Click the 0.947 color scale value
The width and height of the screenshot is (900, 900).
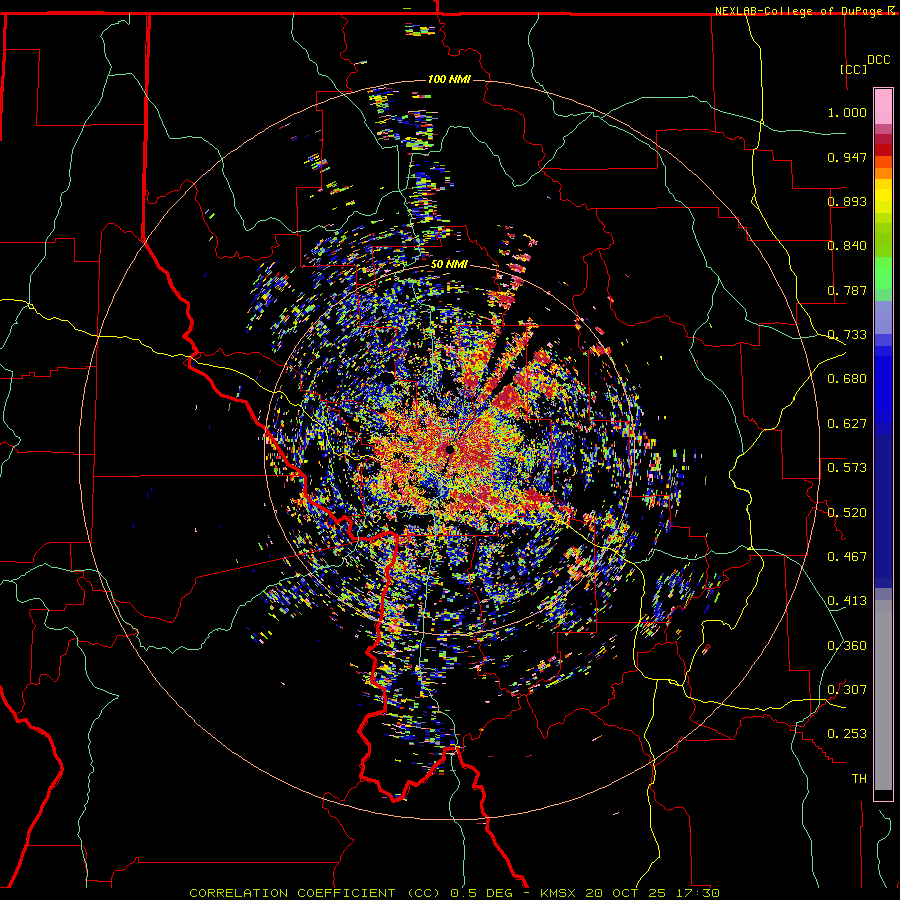pos(847,157)
